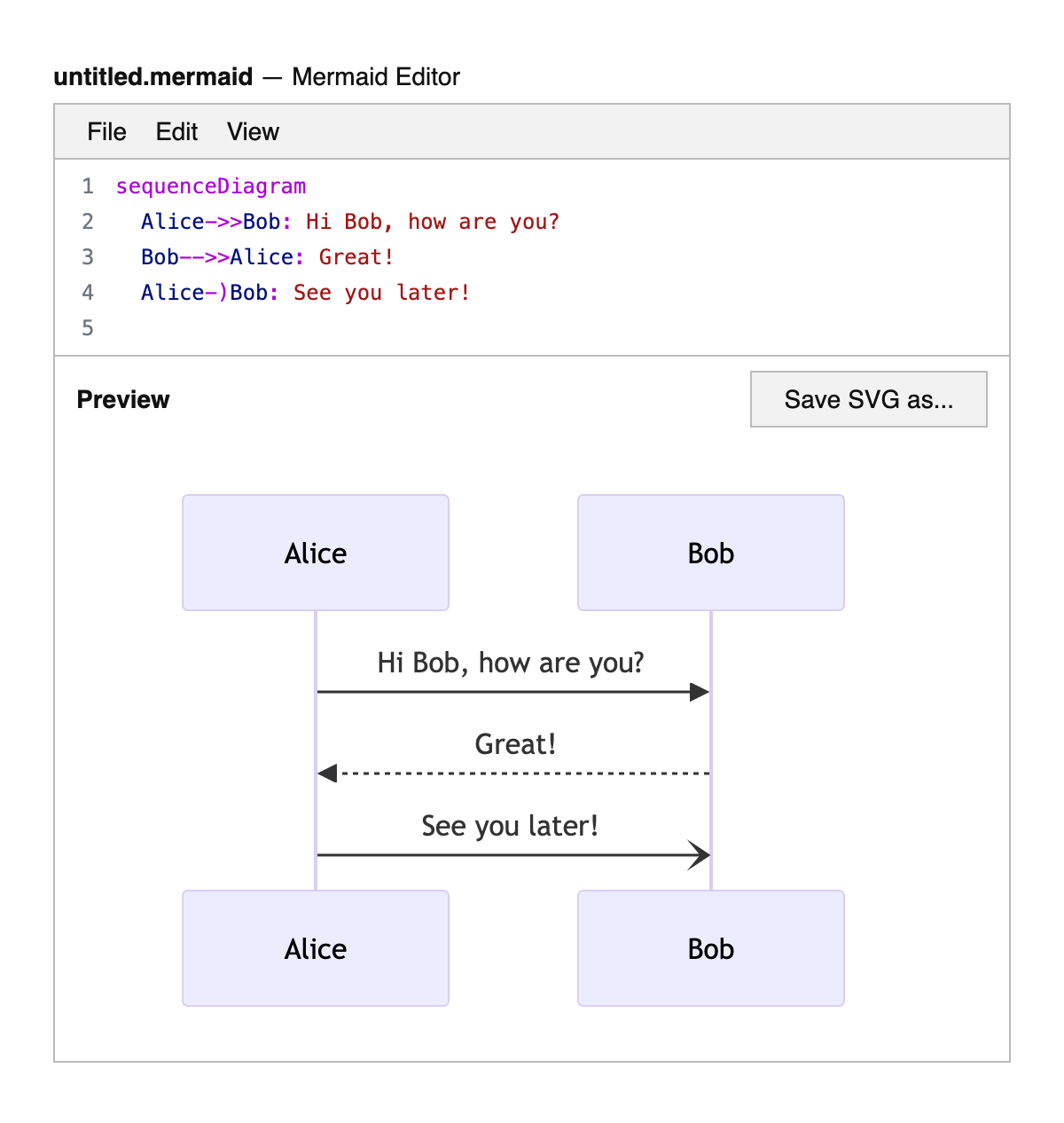The image size is (1064, 1123).
Task: Click the "See you later!" diagram label
Action: pos(510,826)
